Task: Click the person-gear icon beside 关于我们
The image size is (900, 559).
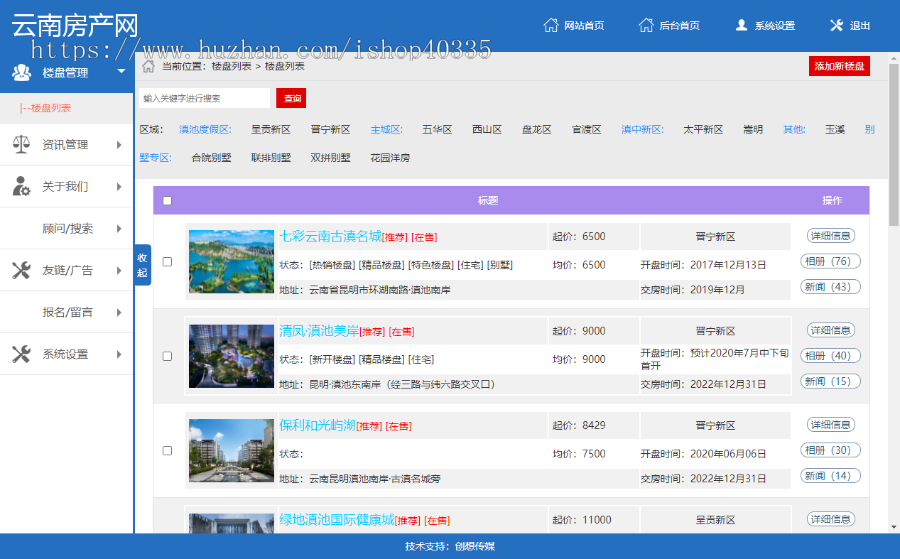Action: 21,186
